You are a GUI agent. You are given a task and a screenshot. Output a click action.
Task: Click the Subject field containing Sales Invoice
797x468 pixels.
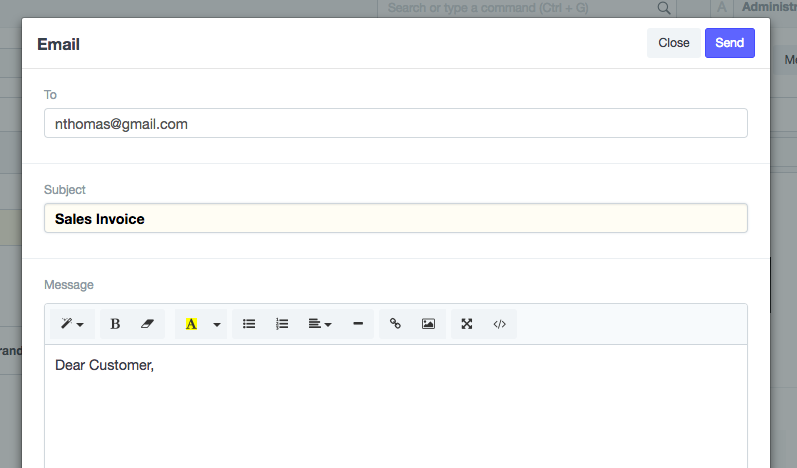tap(395, 219)
